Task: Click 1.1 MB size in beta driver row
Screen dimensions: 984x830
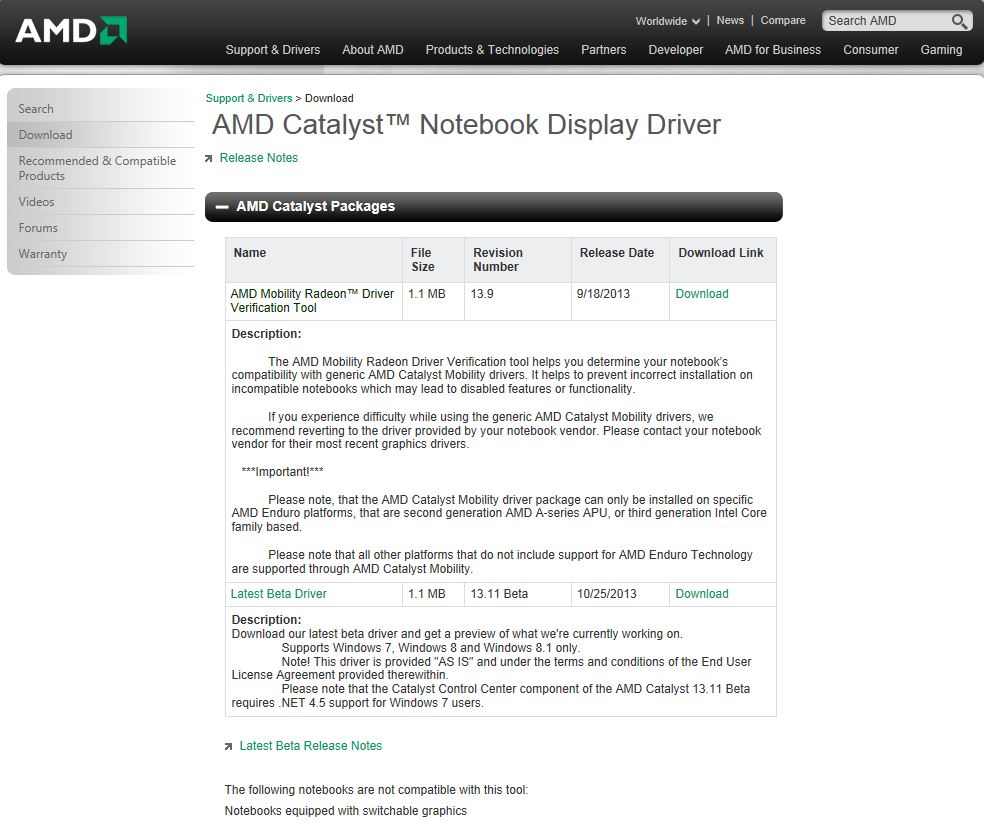Action: point(427,594)
